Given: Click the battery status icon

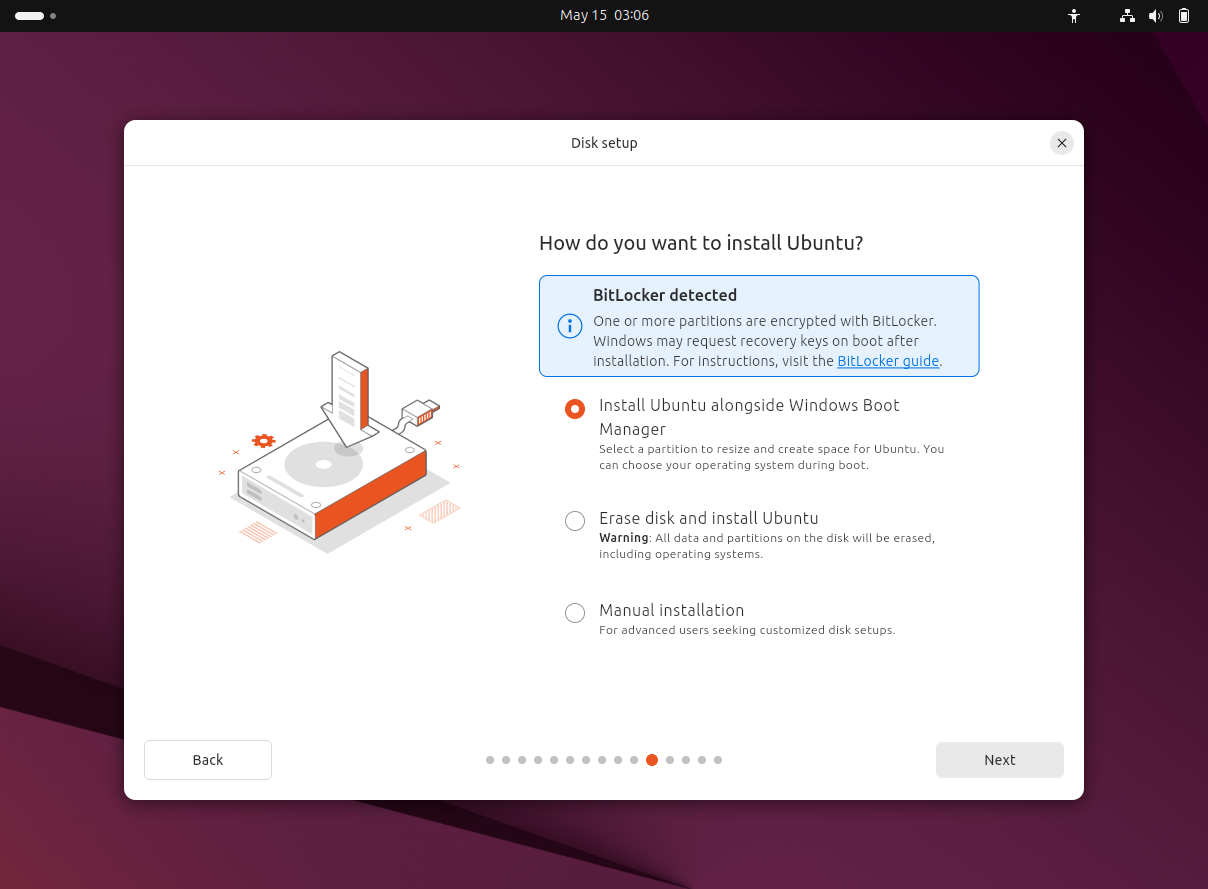Looking at the screenshot, I should point(1184,16).
